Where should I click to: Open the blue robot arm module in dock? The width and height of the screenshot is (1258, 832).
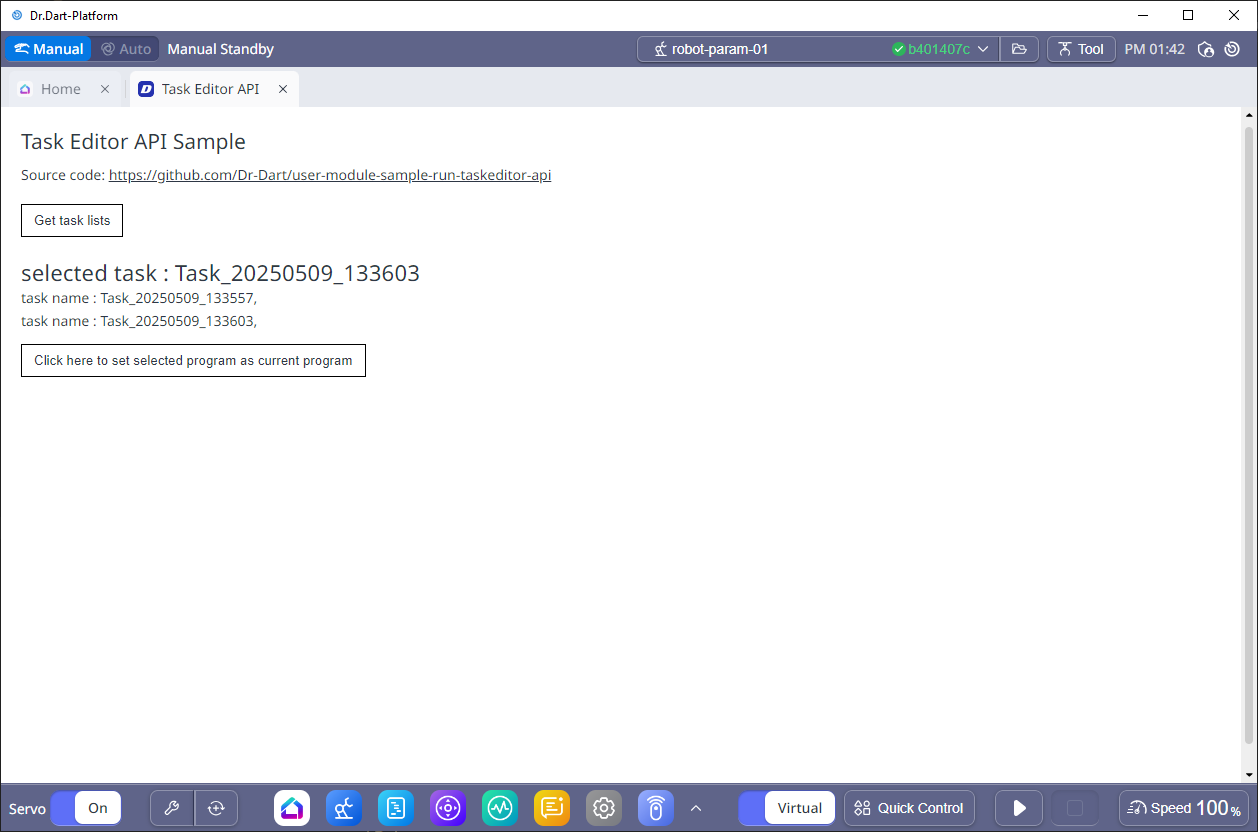tap(344, 808)
